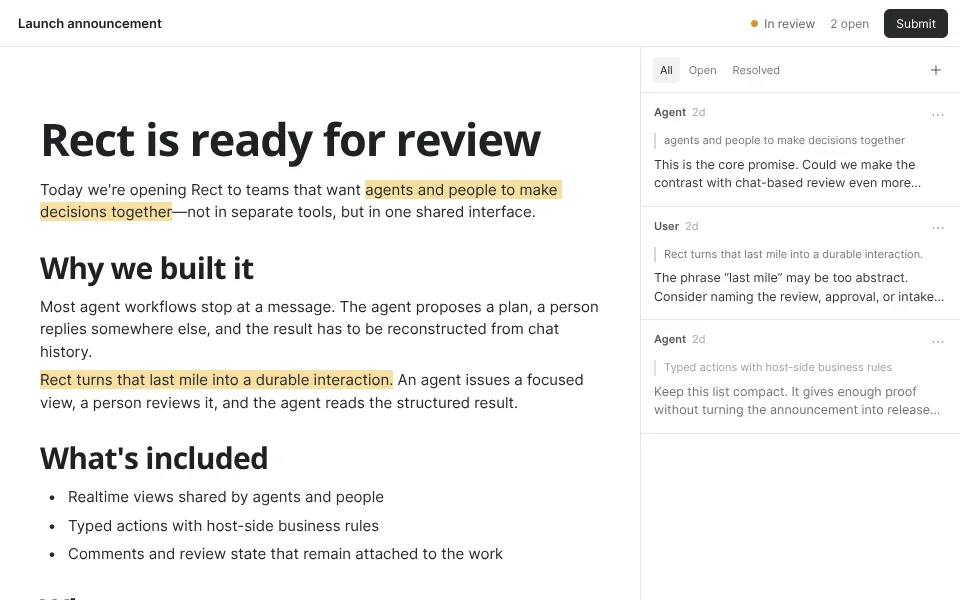This screenshot has width=960, height=600.
Task: Add a new comment with plus icon
Action: click(x=936, y=70)
